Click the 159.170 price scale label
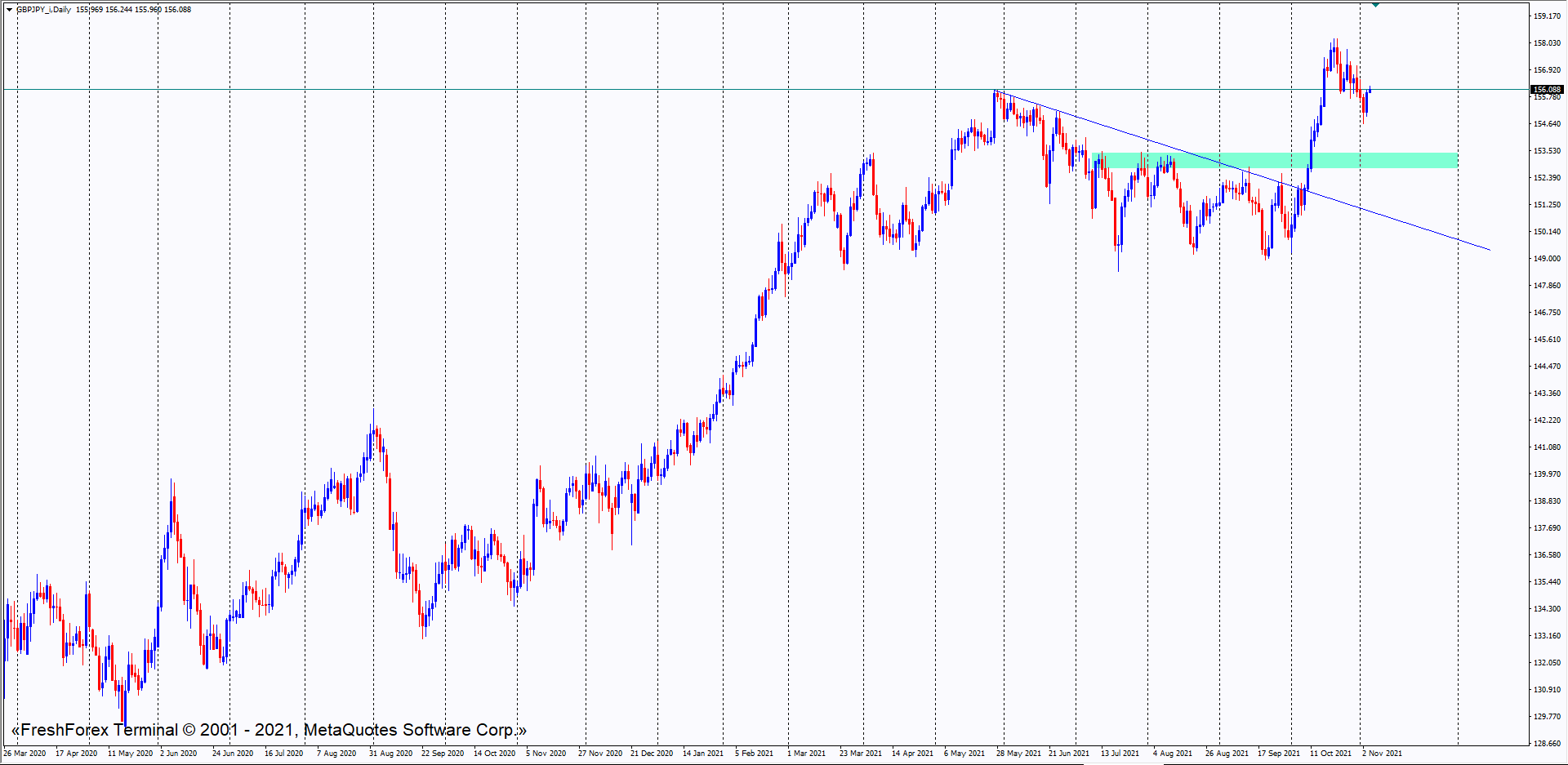 click(1547, 16)
